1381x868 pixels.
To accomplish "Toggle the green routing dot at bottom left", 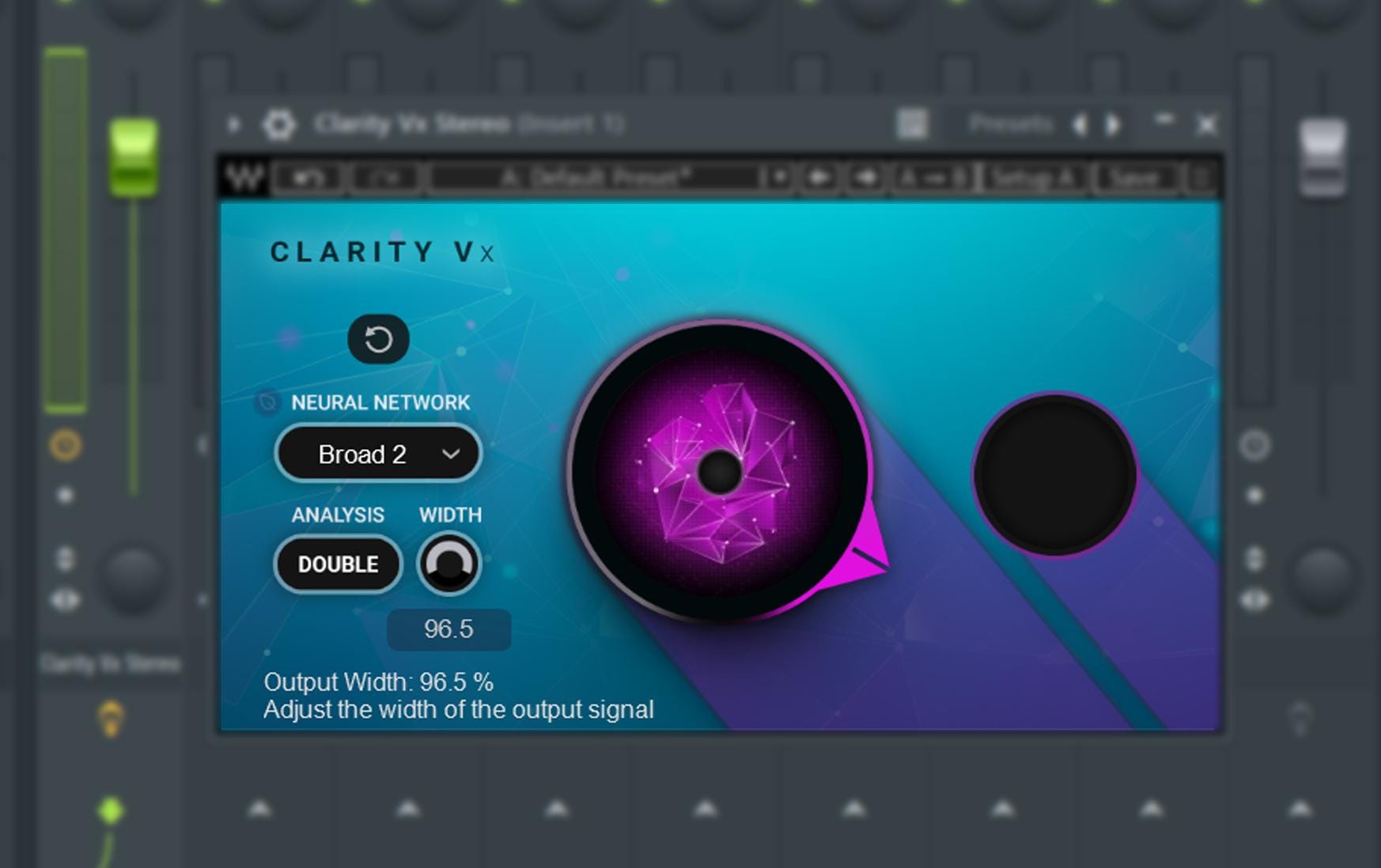I will click(x=111, y=811).
